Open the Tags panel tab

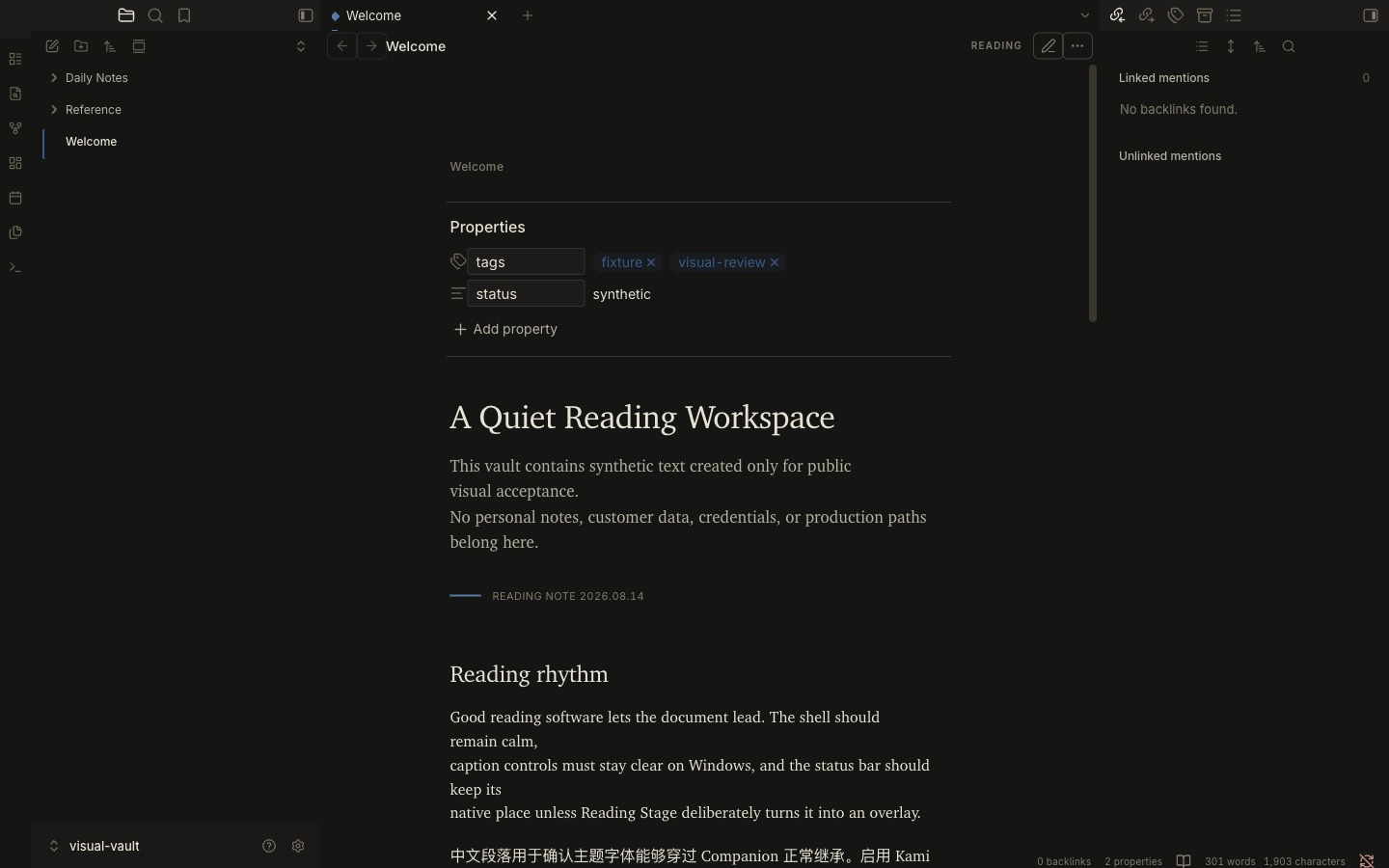click(x=1175, y=15)
